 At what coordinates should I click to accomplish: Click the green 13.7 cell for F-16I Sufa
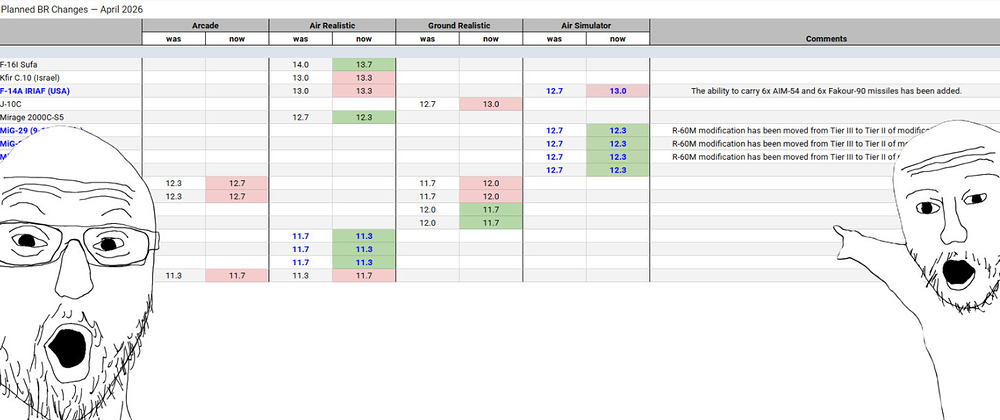click(364, 64)
